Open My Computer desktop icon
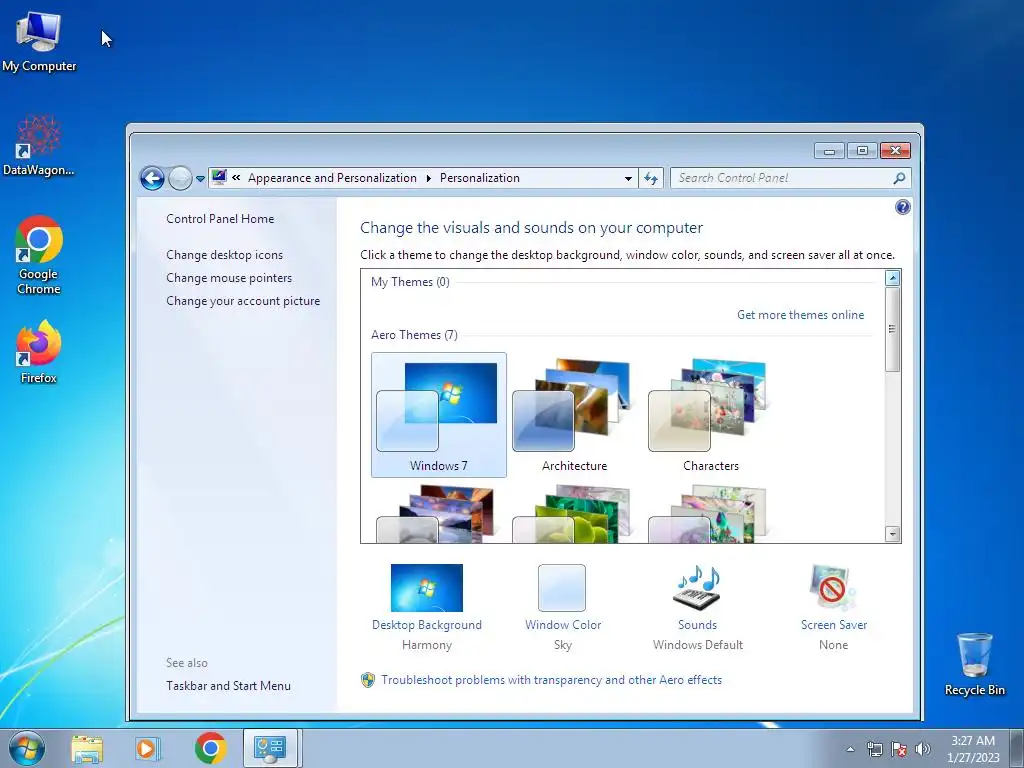Screen dimensions: 1024x768 (x=39, y=42)
